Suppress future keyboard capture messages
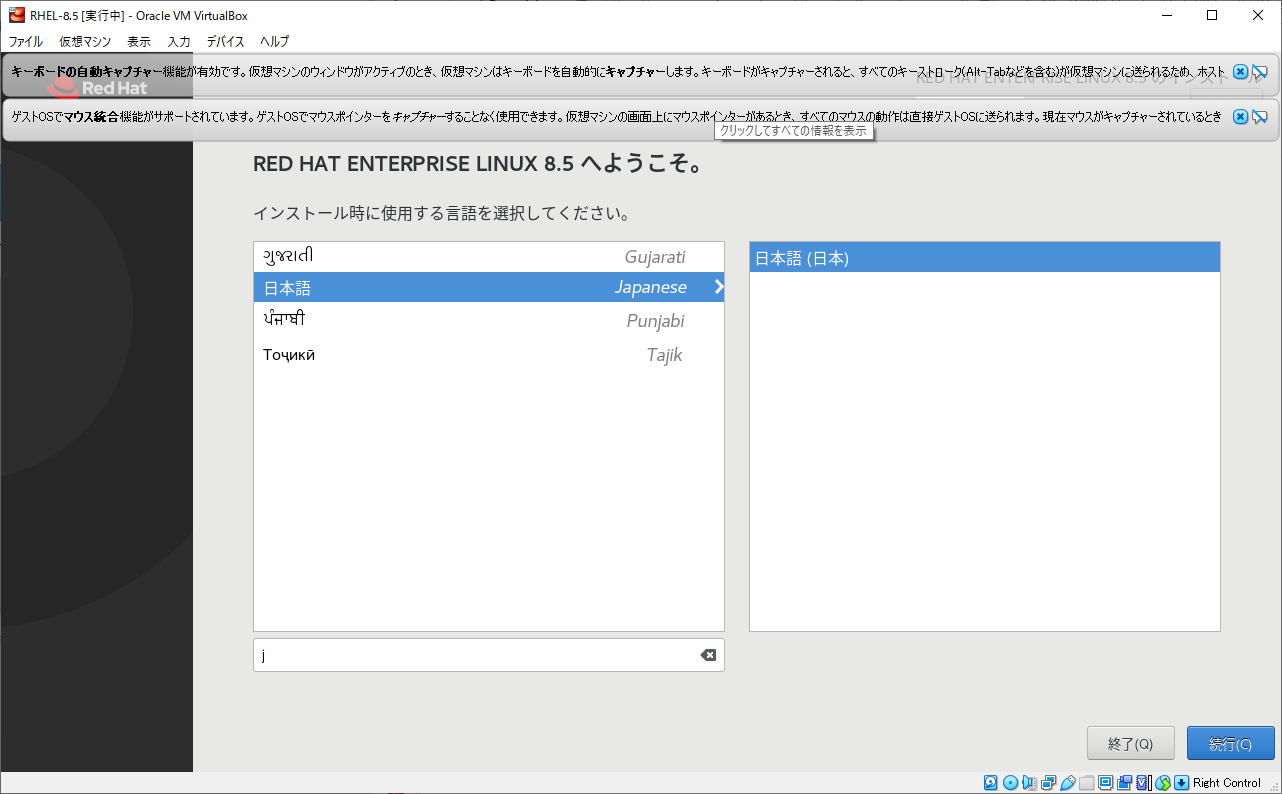 (1260, 72)
